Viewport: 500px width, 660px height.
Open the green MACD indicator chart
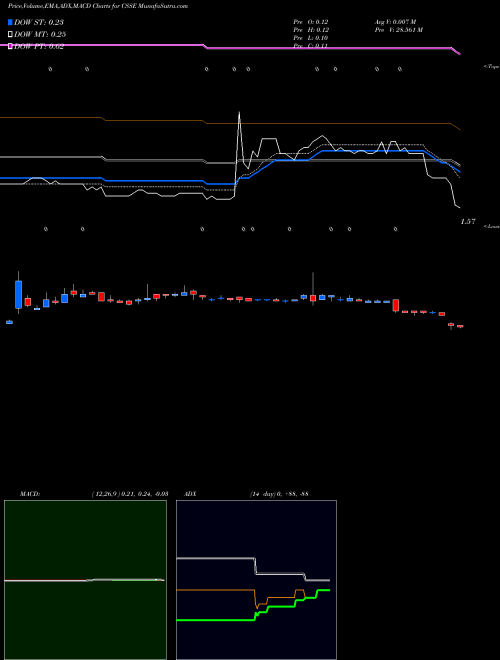click(85, 580)
